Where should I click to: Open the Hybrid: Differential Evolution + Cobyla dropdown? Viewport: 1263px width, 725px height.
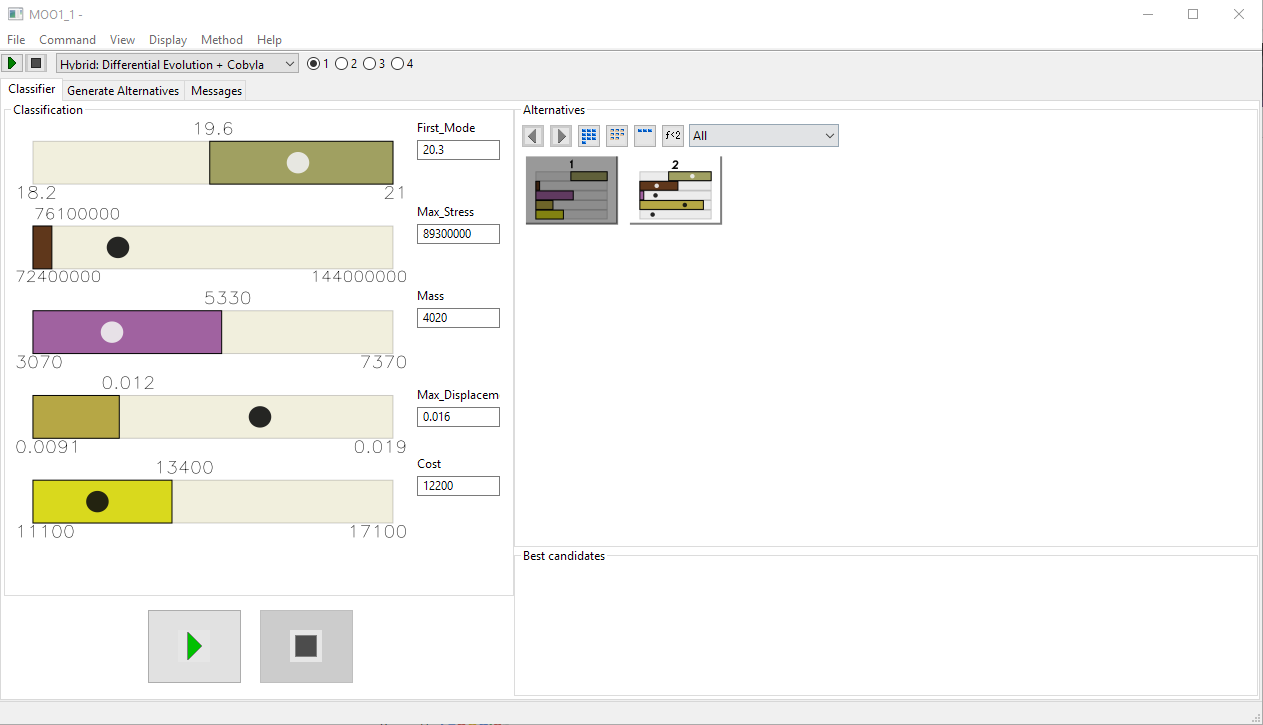(177, 64)
